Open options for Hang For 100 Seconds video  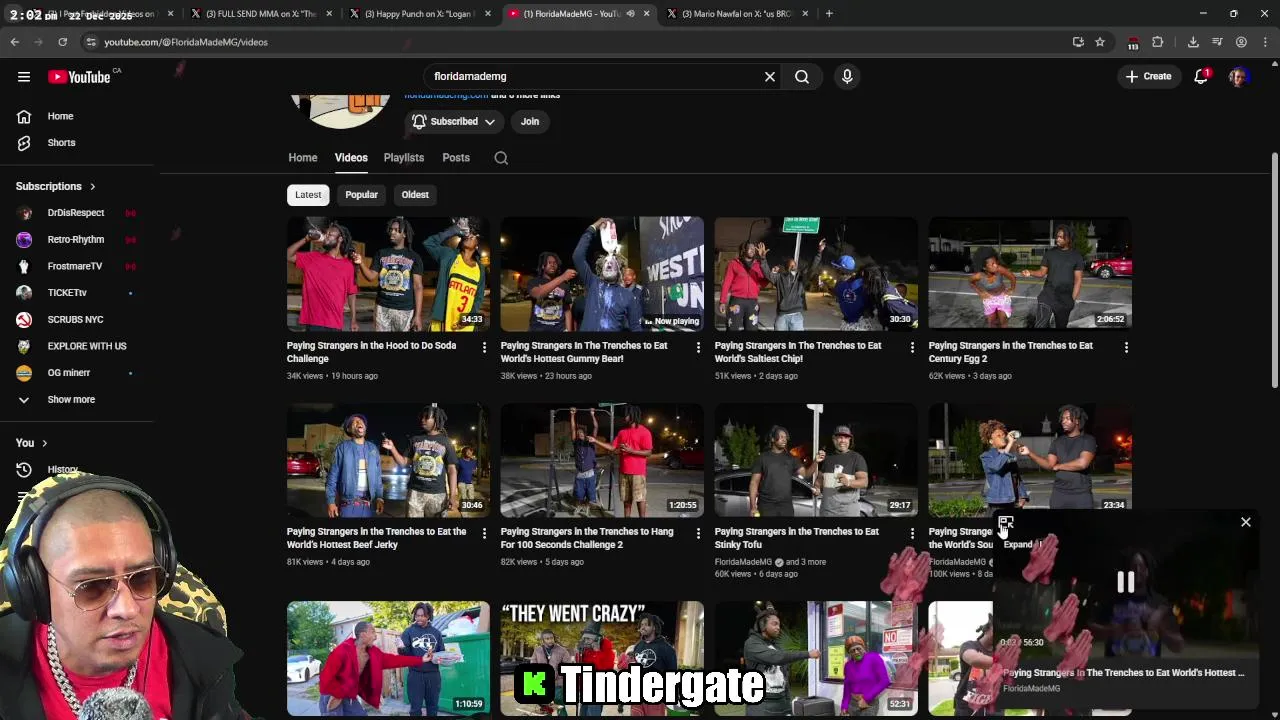tap(698, 534)
